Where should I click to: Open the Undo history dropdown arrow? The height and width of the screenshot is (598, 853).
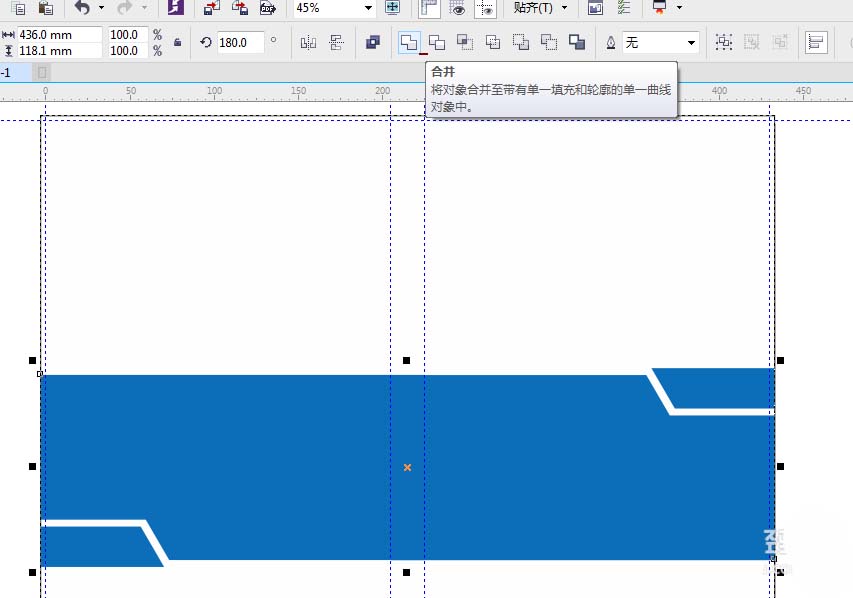[101, 8]
